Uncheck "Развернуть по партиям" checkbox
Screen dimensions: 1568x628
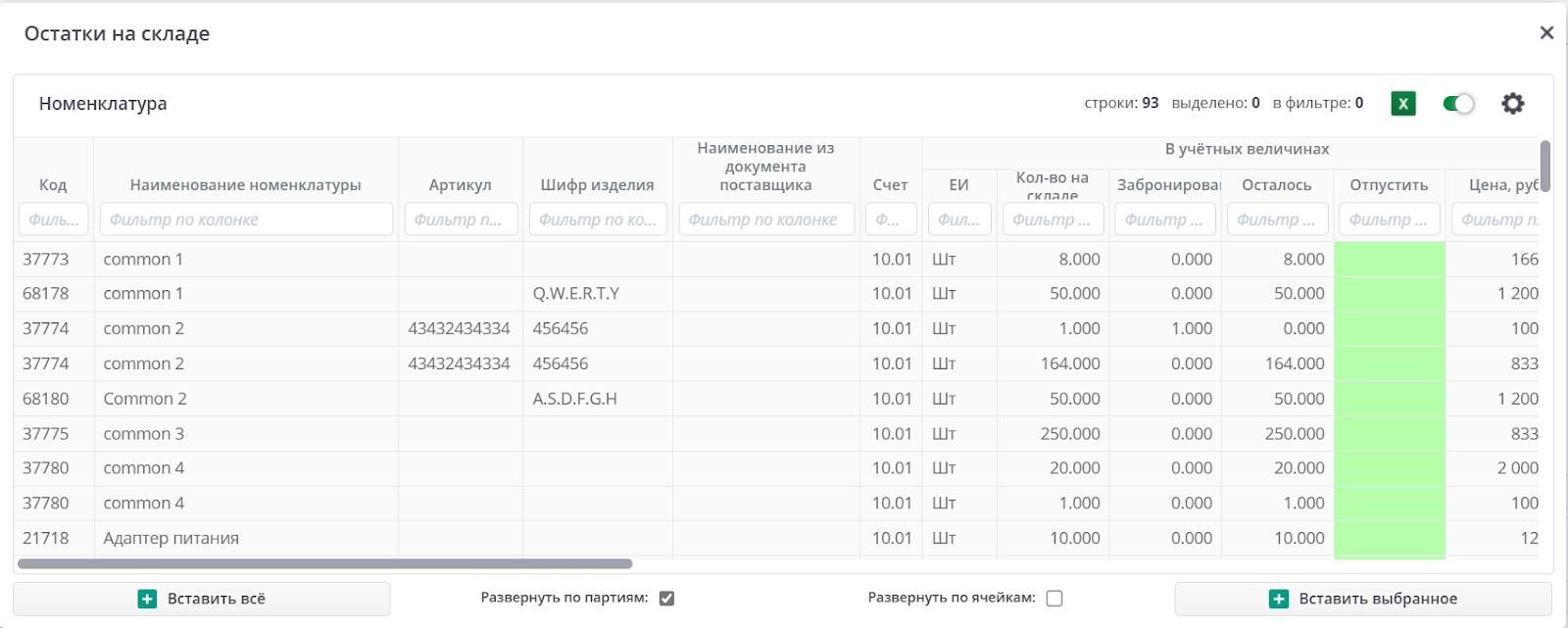pyautogui.click(x=666, y=598)
